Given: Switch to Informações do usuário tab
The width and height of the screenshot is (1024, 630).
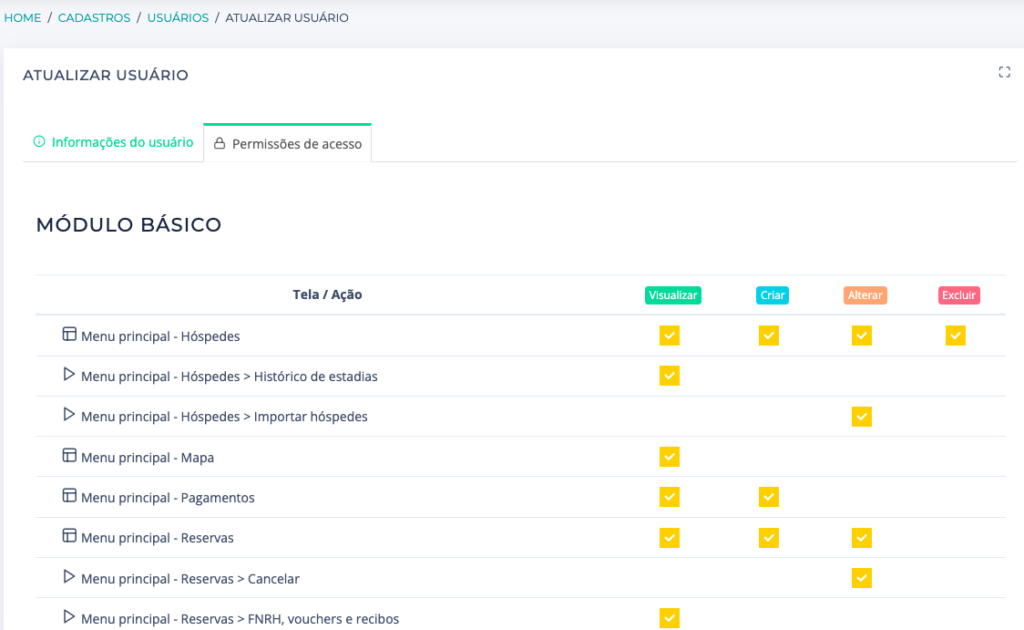Looking at the screenshot, I should pyautogui.click(x=114, y=142).
